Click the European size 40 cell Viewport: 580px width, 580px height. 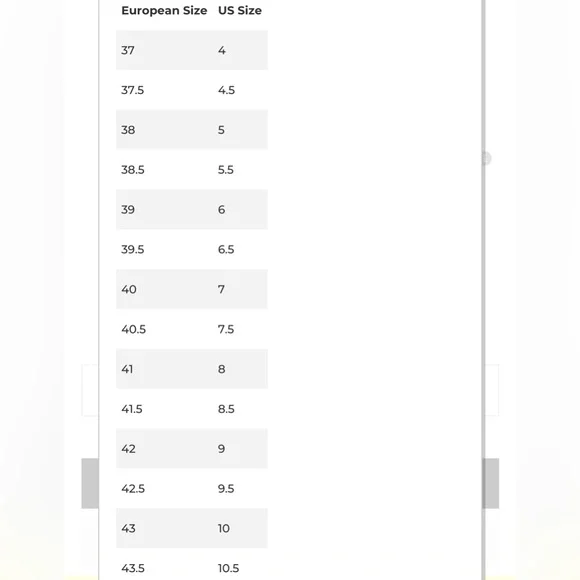(x=129, y=289)
